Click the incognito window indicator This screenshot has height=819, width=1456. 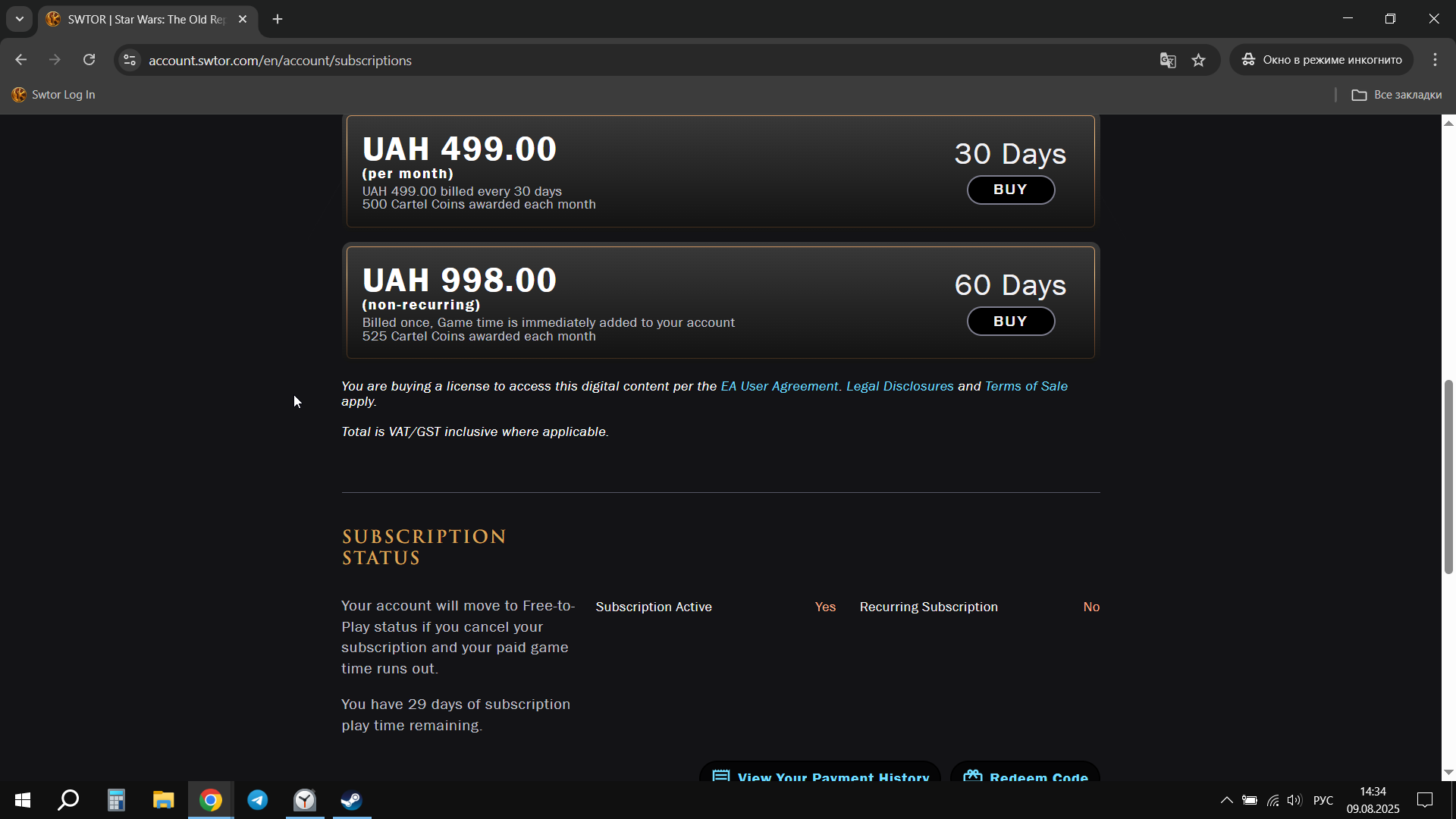(x=1322, y=60)
